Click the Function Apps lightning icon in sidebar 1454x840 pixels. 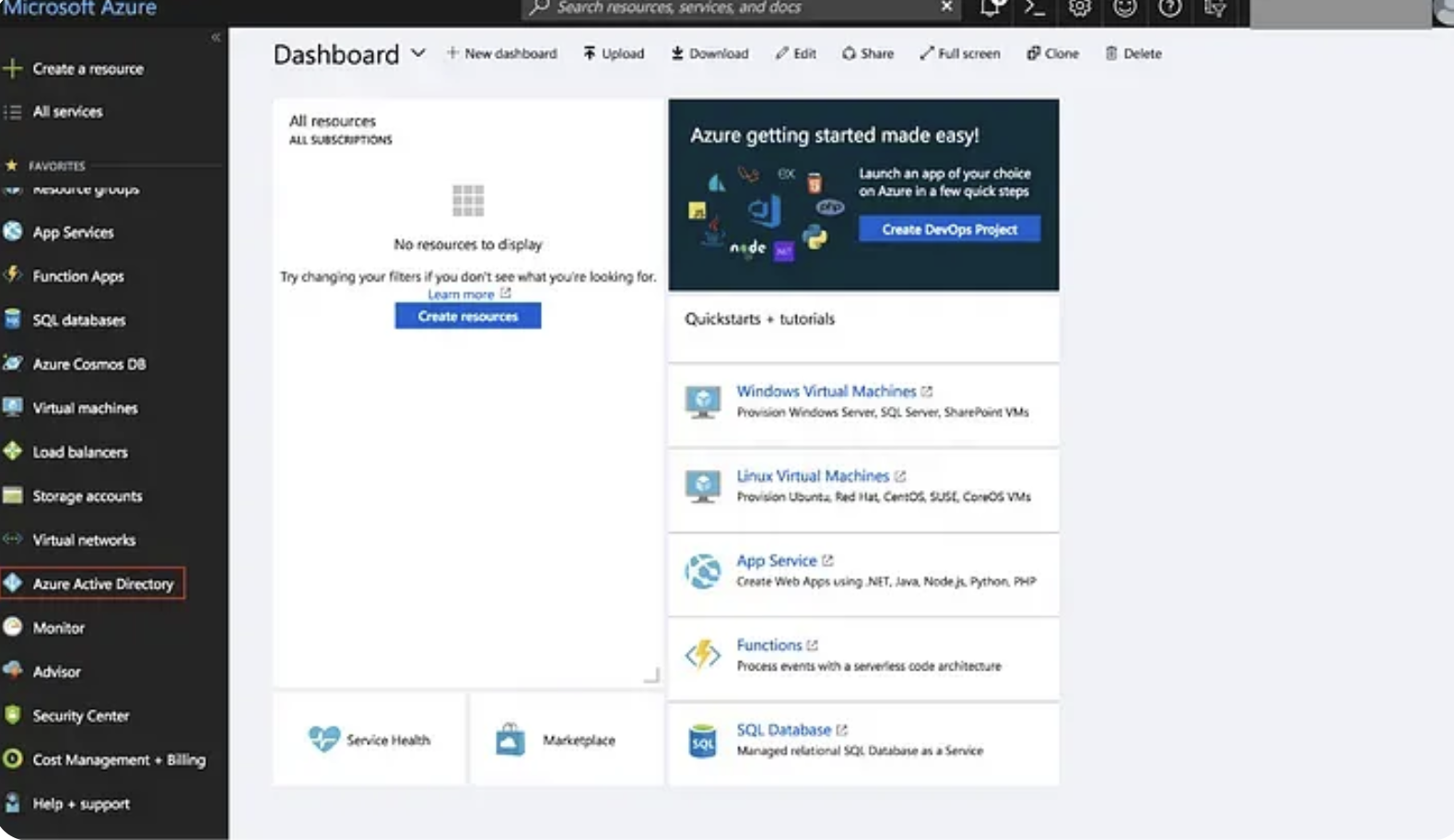click(13, 274)
